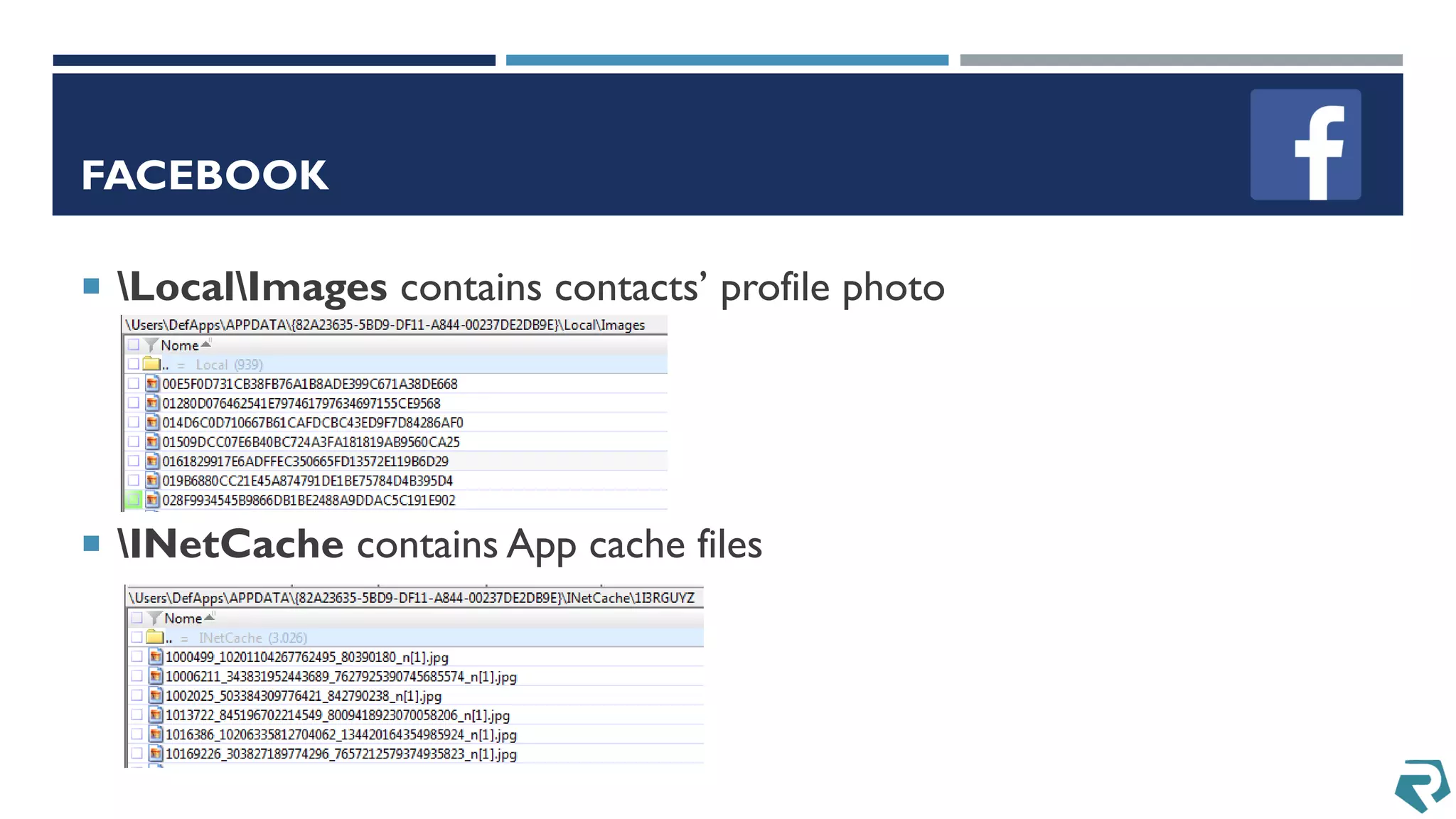Sort by Nome column in Local\Images listing
This screenshot has width=1456, height=819.
(x=179, y=346)
